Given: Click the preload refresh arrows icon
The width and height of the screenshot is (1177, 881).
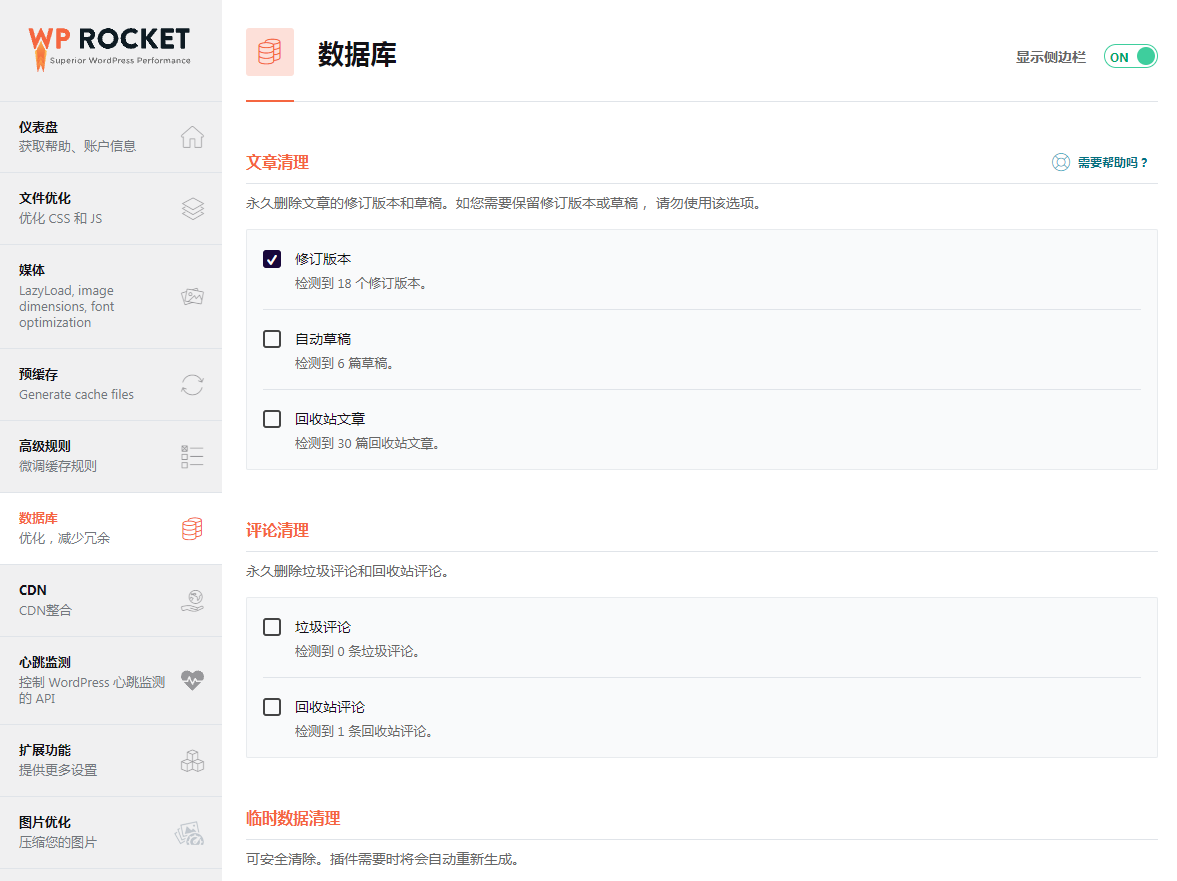Looking at the screenshot, I should 192,385.
